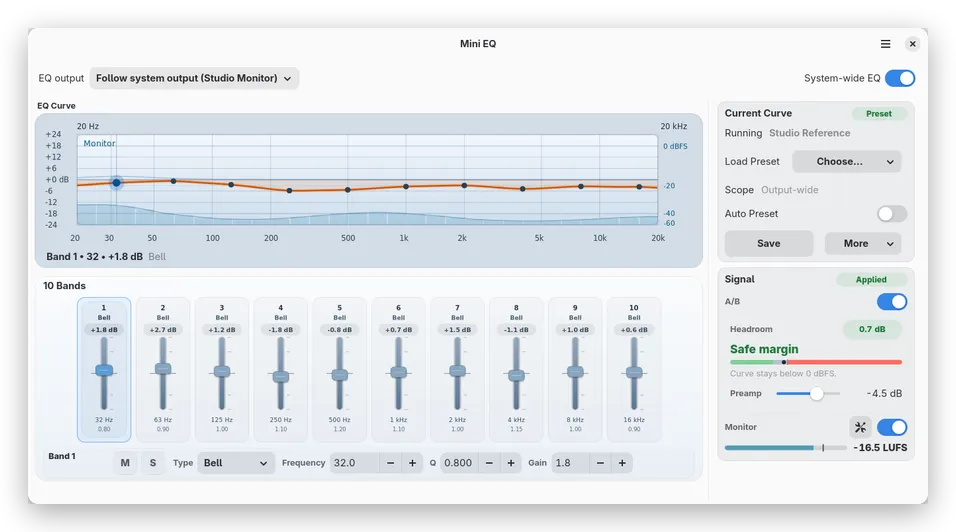Select band 5 card at 500 Hz
Image resolution: width=956 pixels, height=532 pixels.
coord(340,369)
